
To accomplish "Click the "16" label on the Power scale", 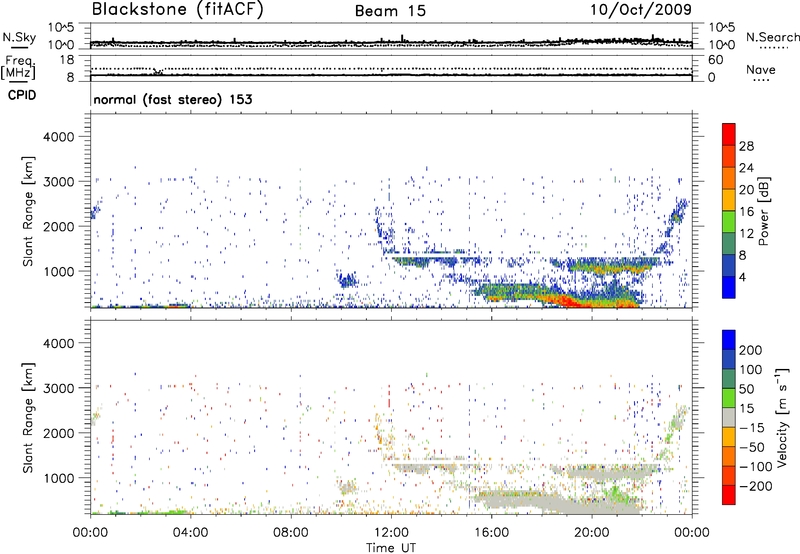I will click(x=746, y=212).
